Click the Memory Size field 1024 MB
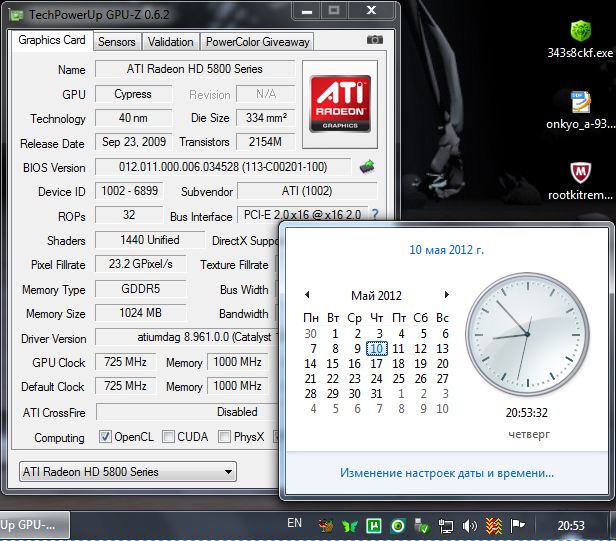 (140, 313)
